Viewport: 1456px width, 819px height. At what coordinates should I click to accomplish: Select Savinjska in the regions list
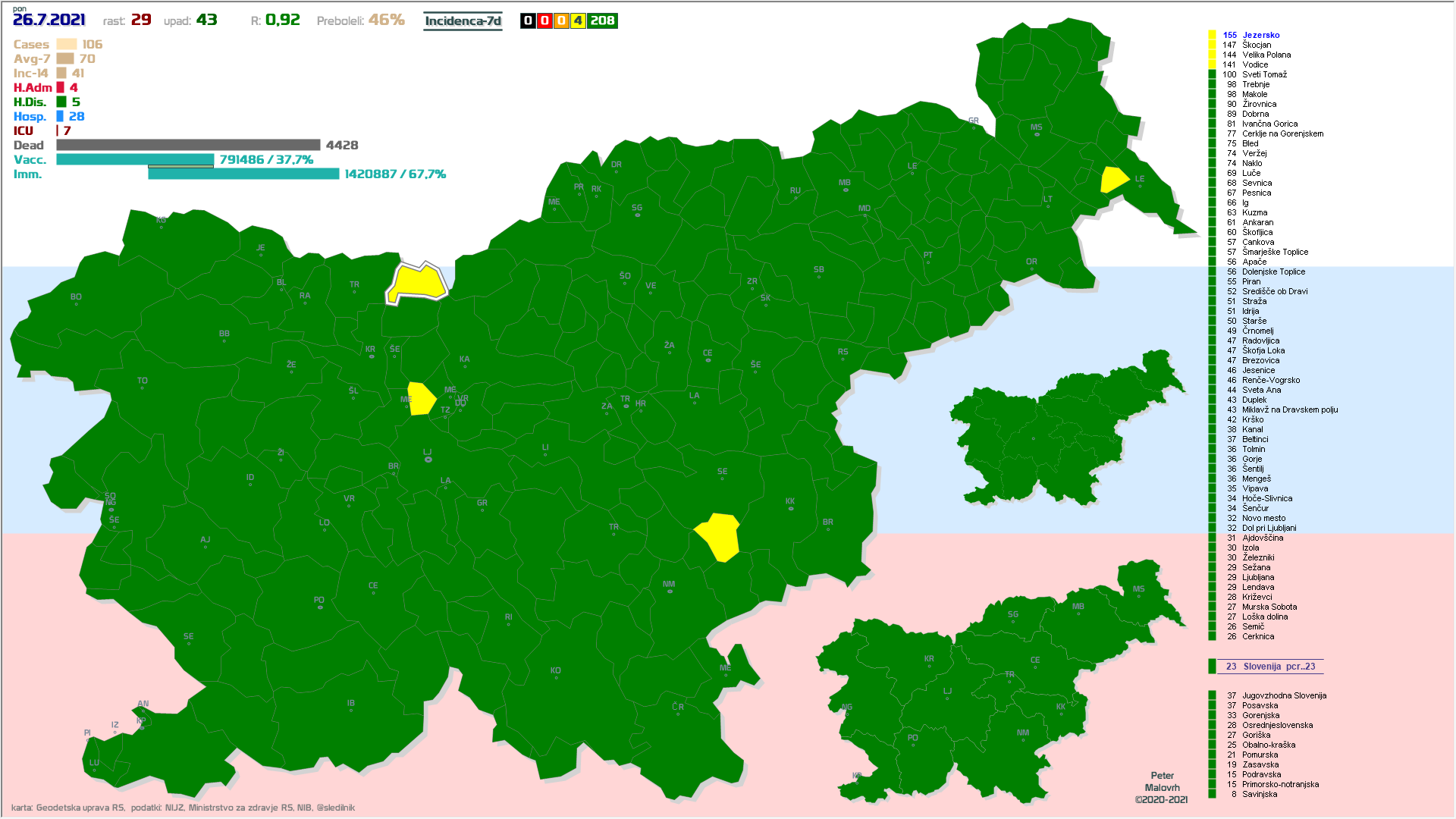tap(1259, 794)
